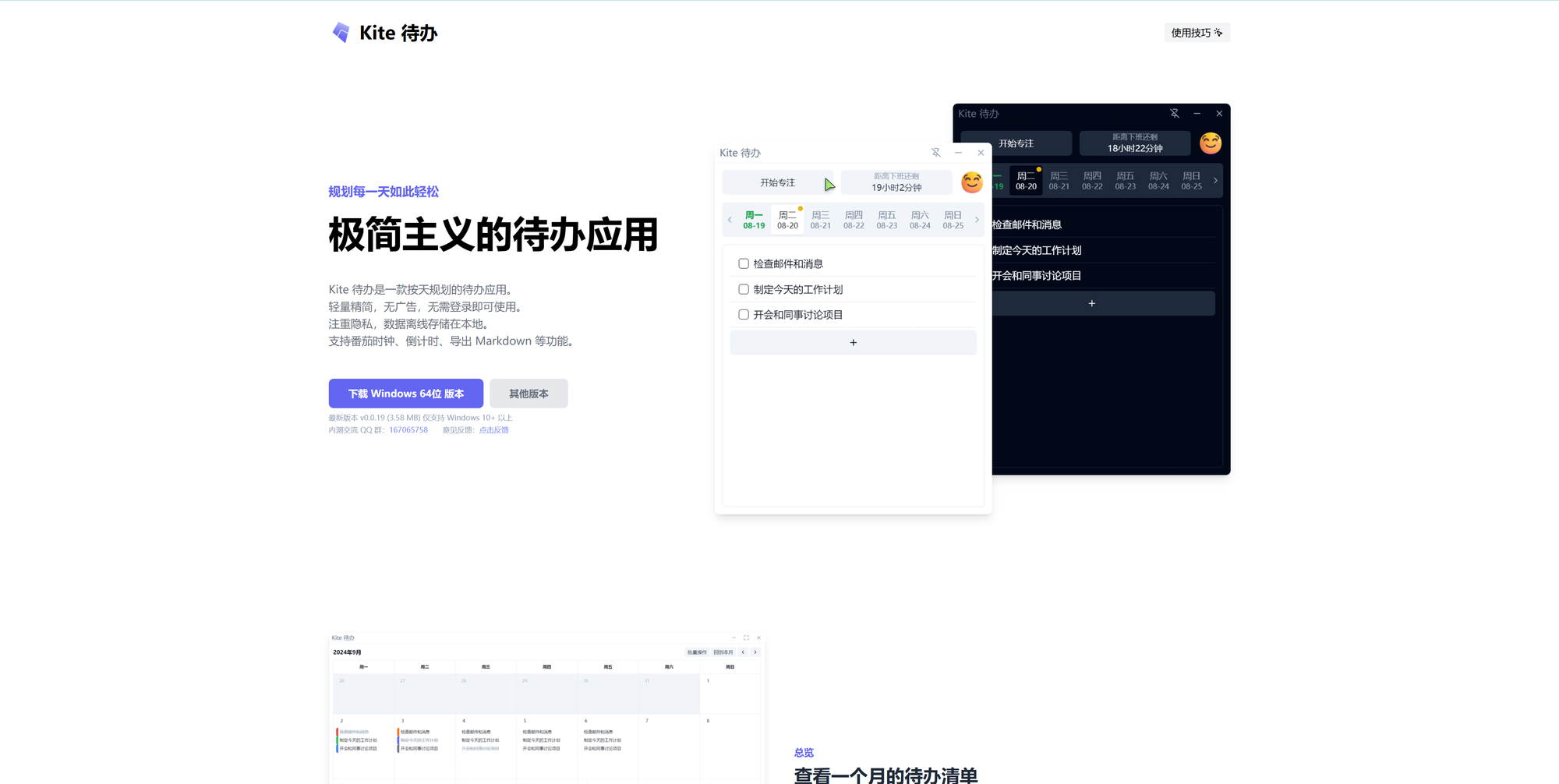Click the plus add-task bar in dark window
The image size is (1559, 784).
tap(1103, 304)
